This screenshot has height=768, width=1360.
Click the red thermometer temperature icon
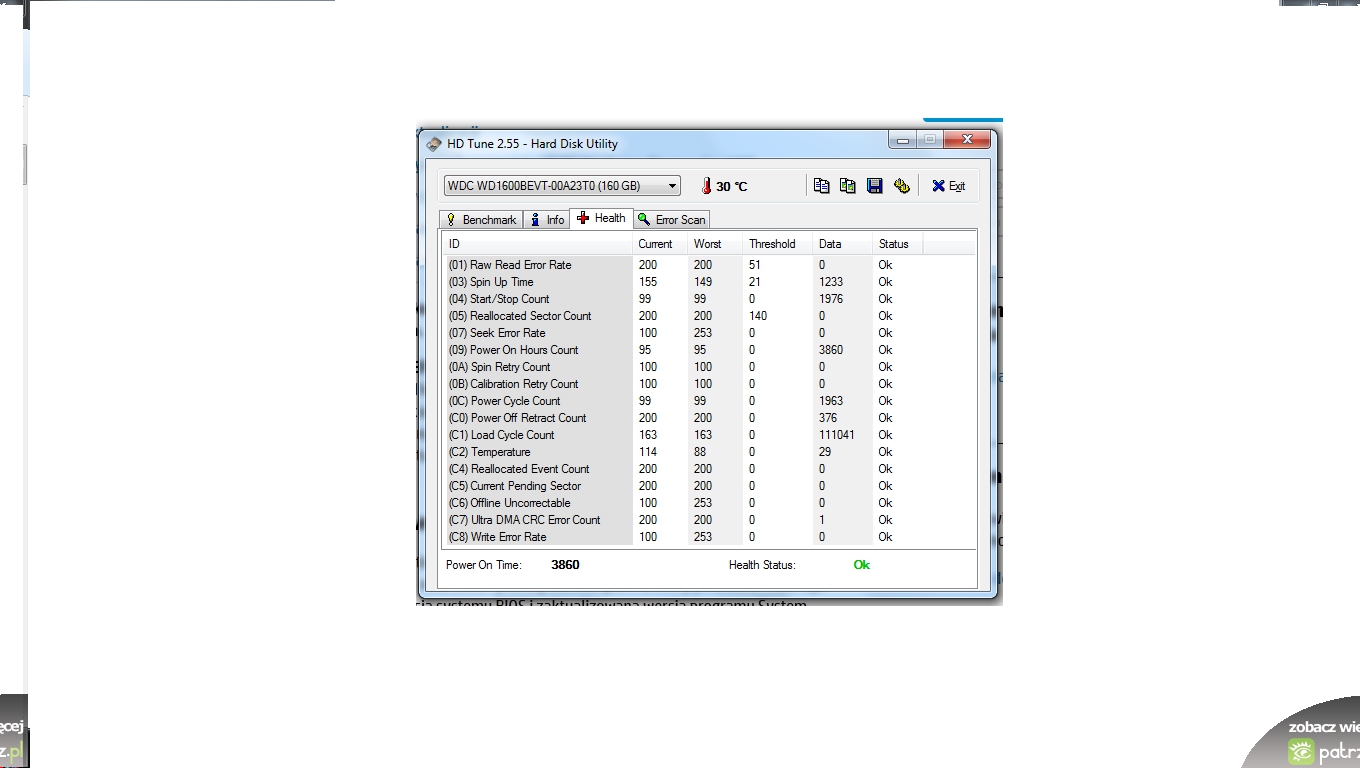click(706, 186)
